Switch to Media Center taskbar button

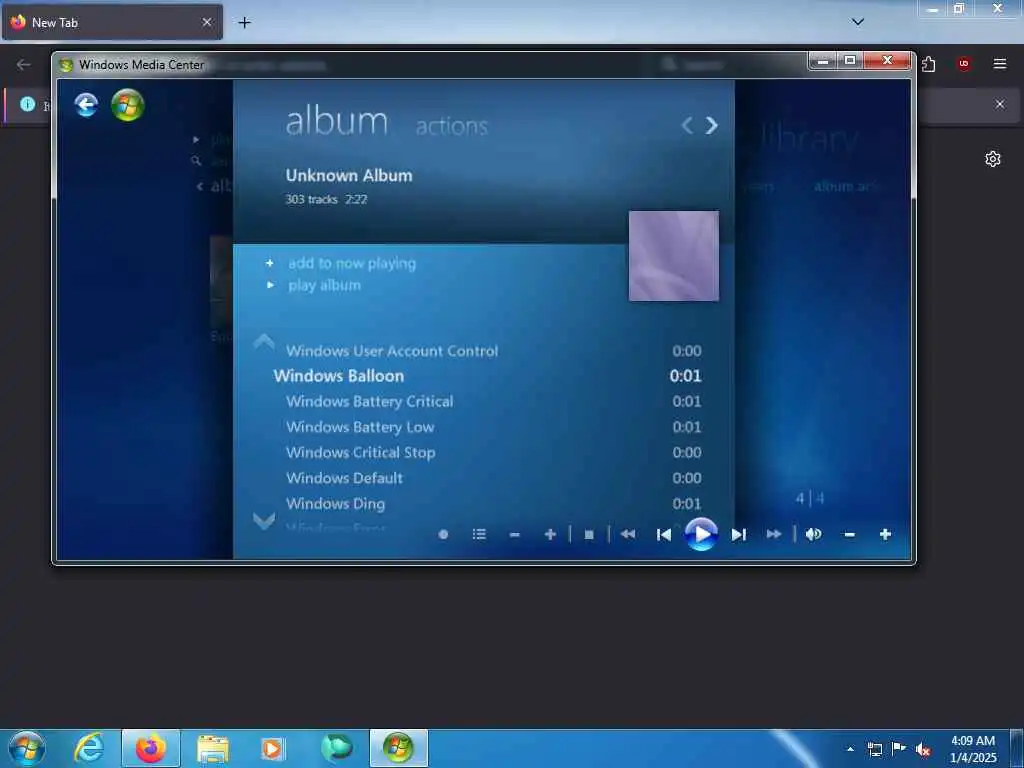coord(398,748)
